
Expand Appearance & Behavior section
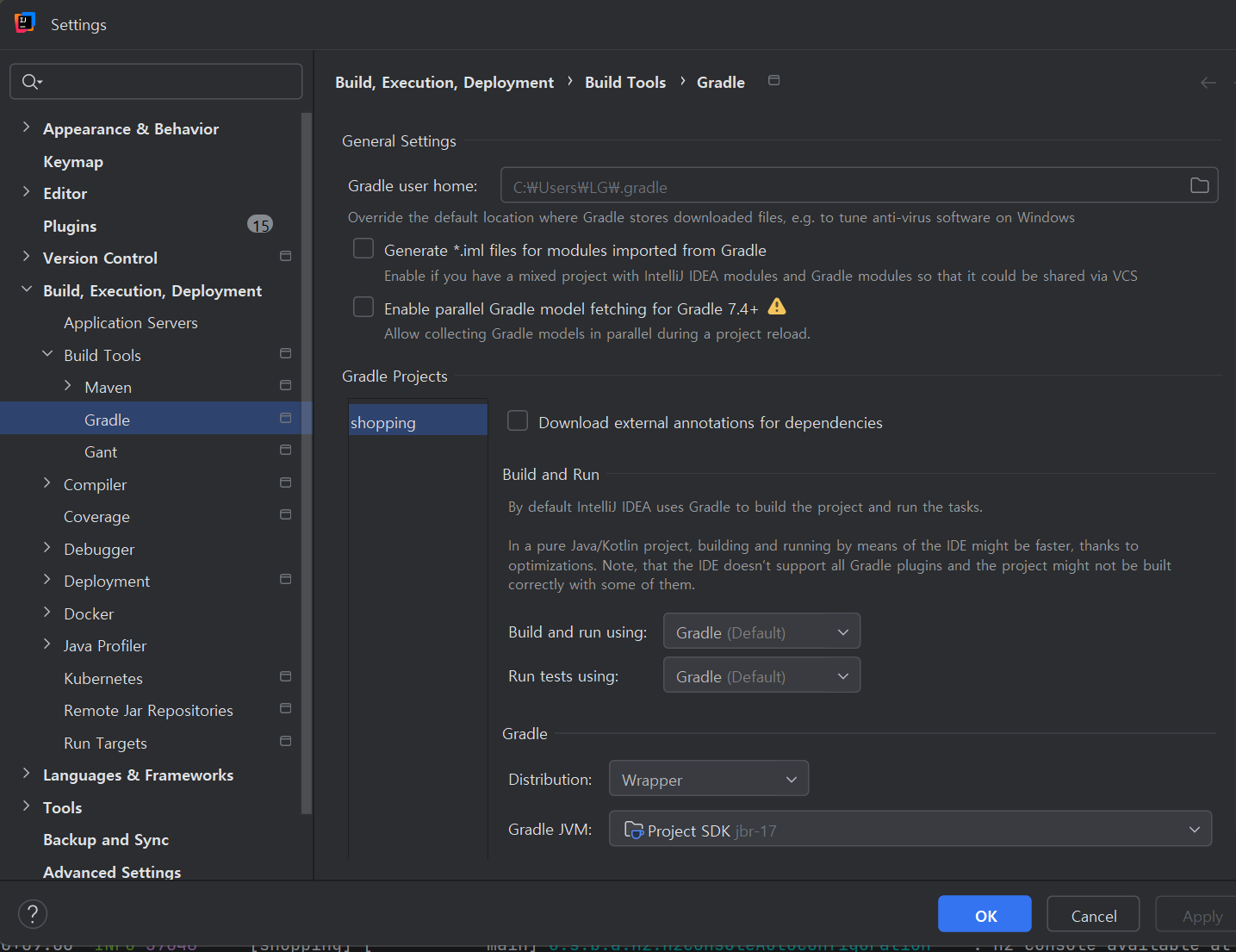26,128
